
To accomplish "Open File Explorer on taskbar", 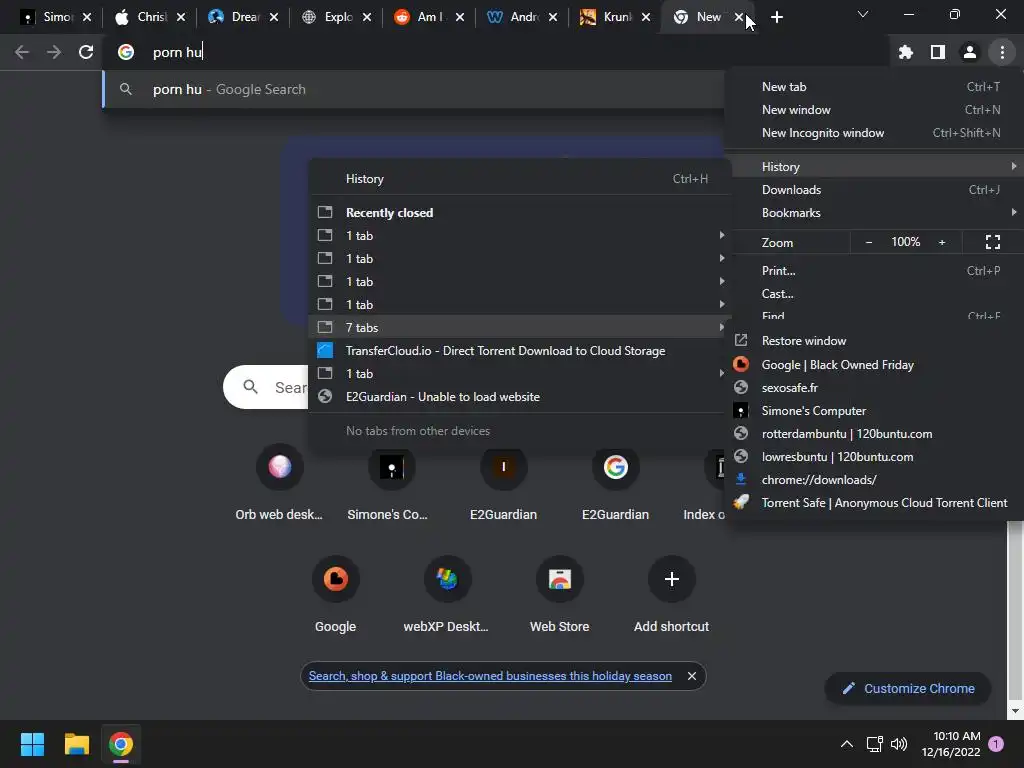I will (76, 744).
